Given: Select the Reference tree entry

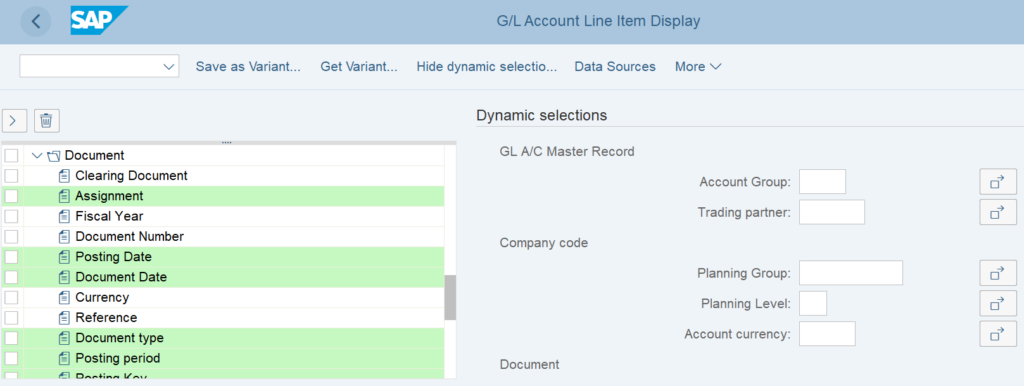Looking at the screenshot, I should point(106,318).
